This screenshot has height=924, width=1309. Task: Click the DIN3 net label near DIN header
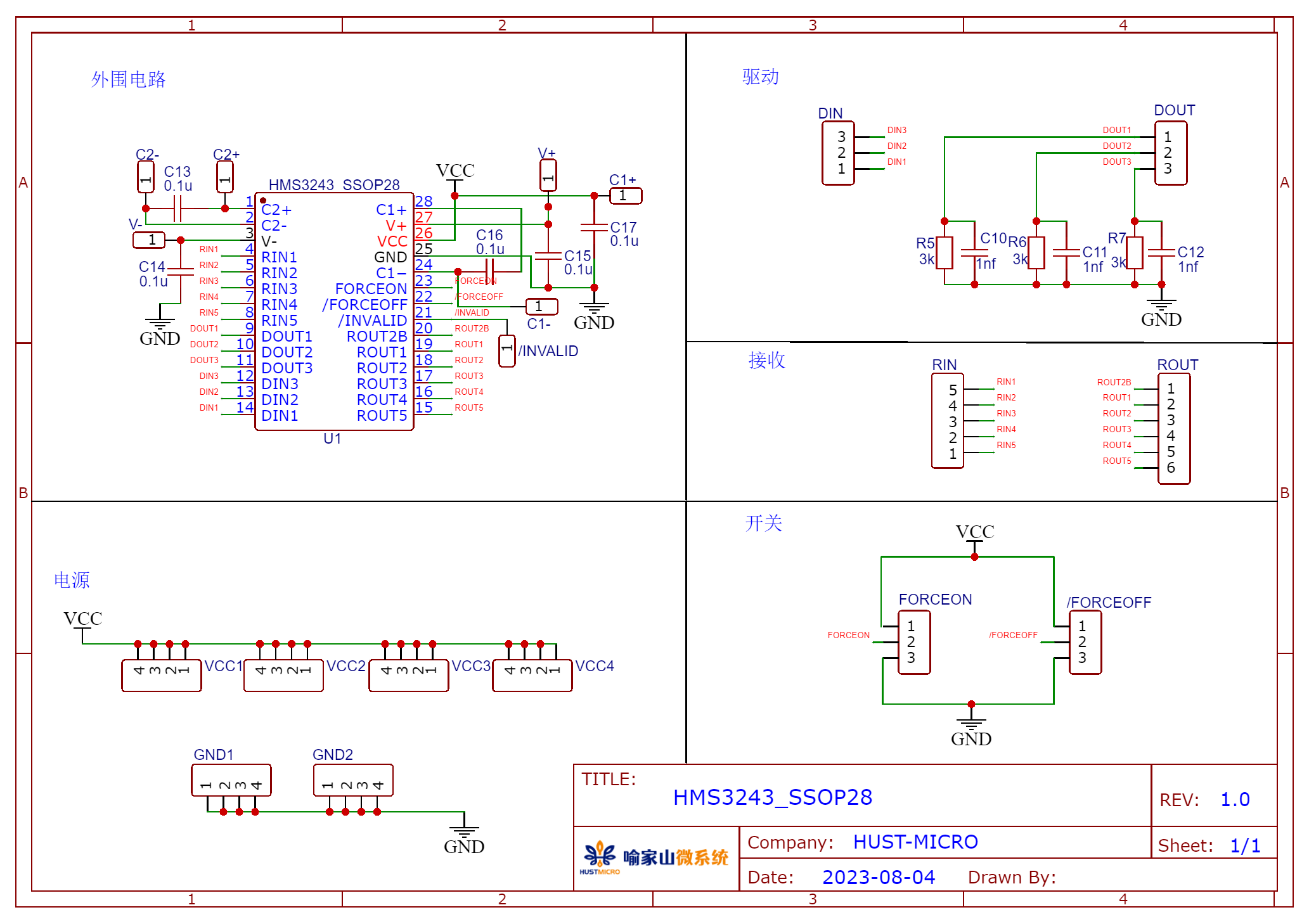pyautogui.click(x=896, y=130)
